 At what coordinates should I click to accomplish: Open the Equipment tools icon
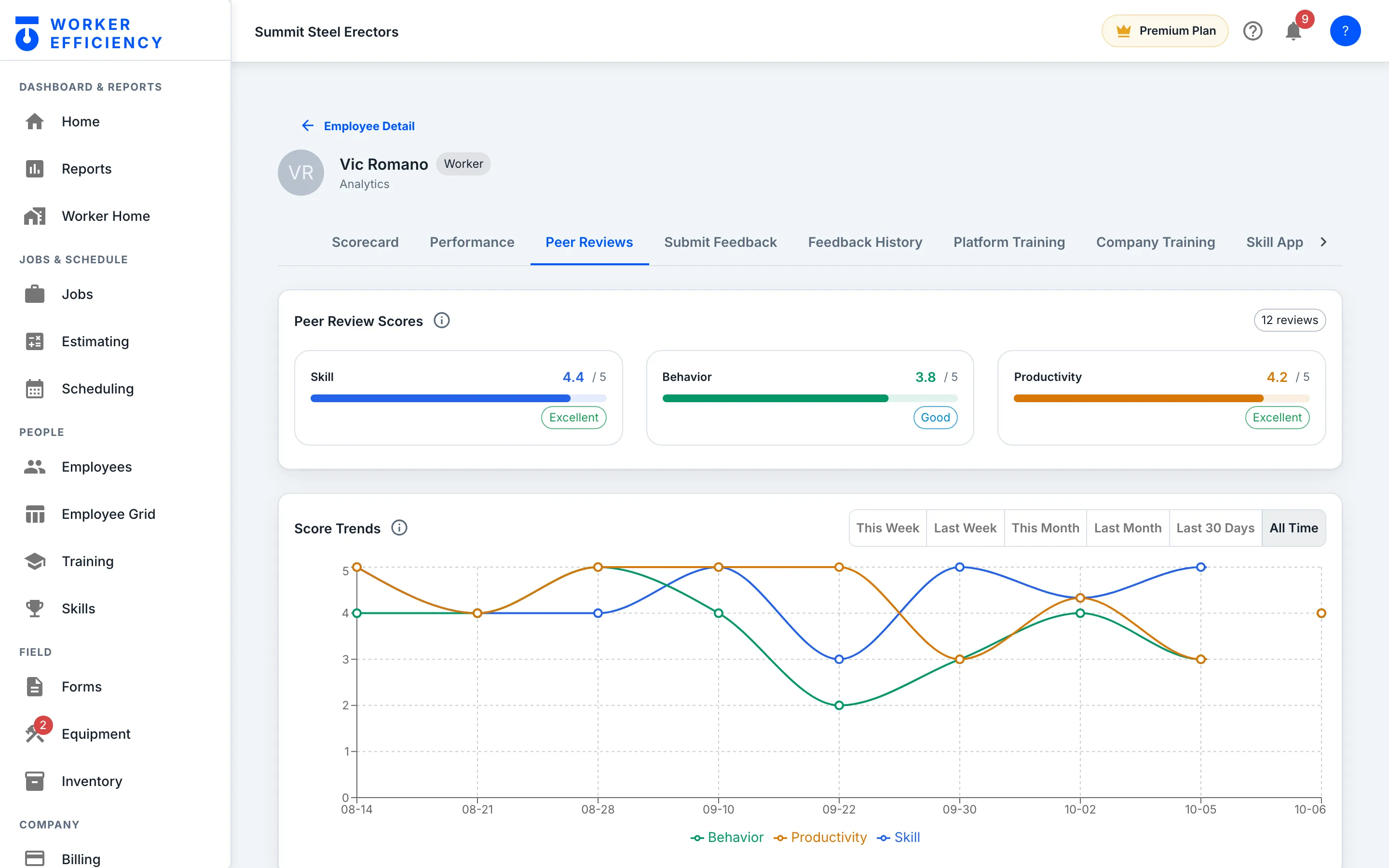(34, 733)
